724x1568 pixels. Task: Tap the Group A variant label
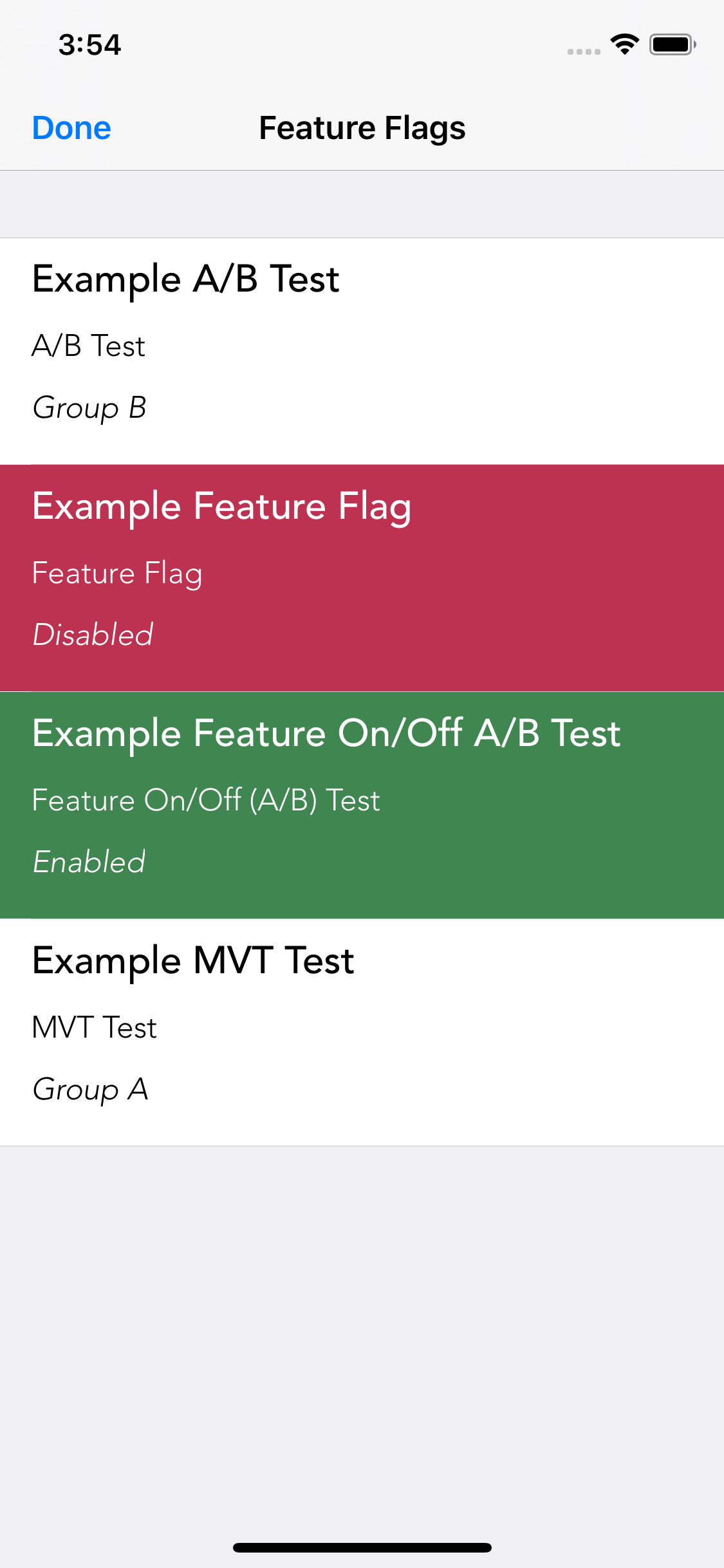[x=90, y=1089]
